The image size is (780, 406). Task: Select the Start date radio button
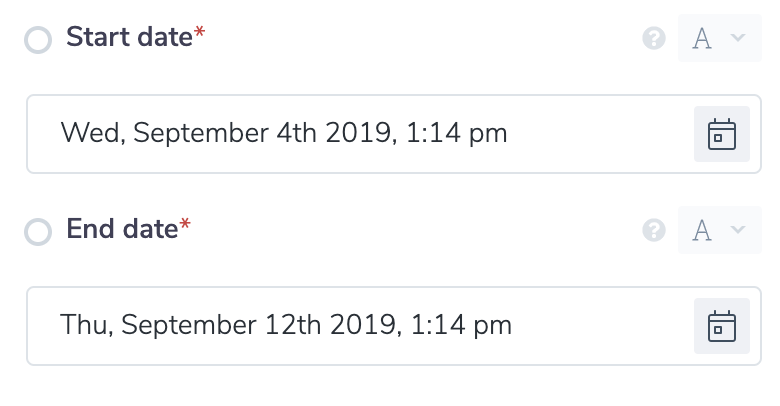pos(38,40)
